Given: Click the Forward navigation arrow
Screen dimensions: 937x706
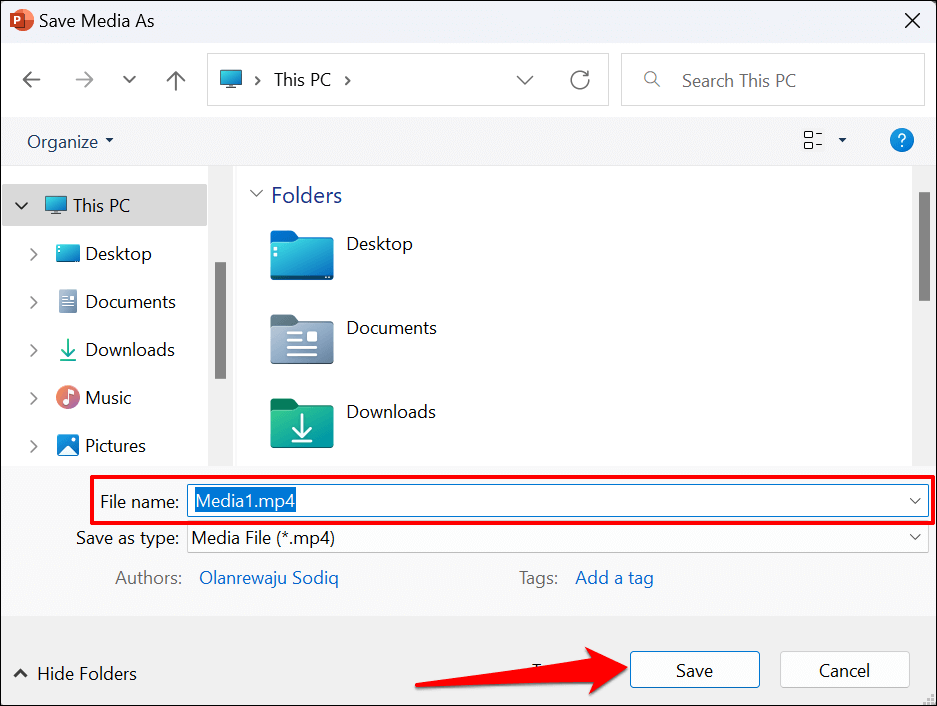Looking at the screenshot, I should [x=84, y=81].
